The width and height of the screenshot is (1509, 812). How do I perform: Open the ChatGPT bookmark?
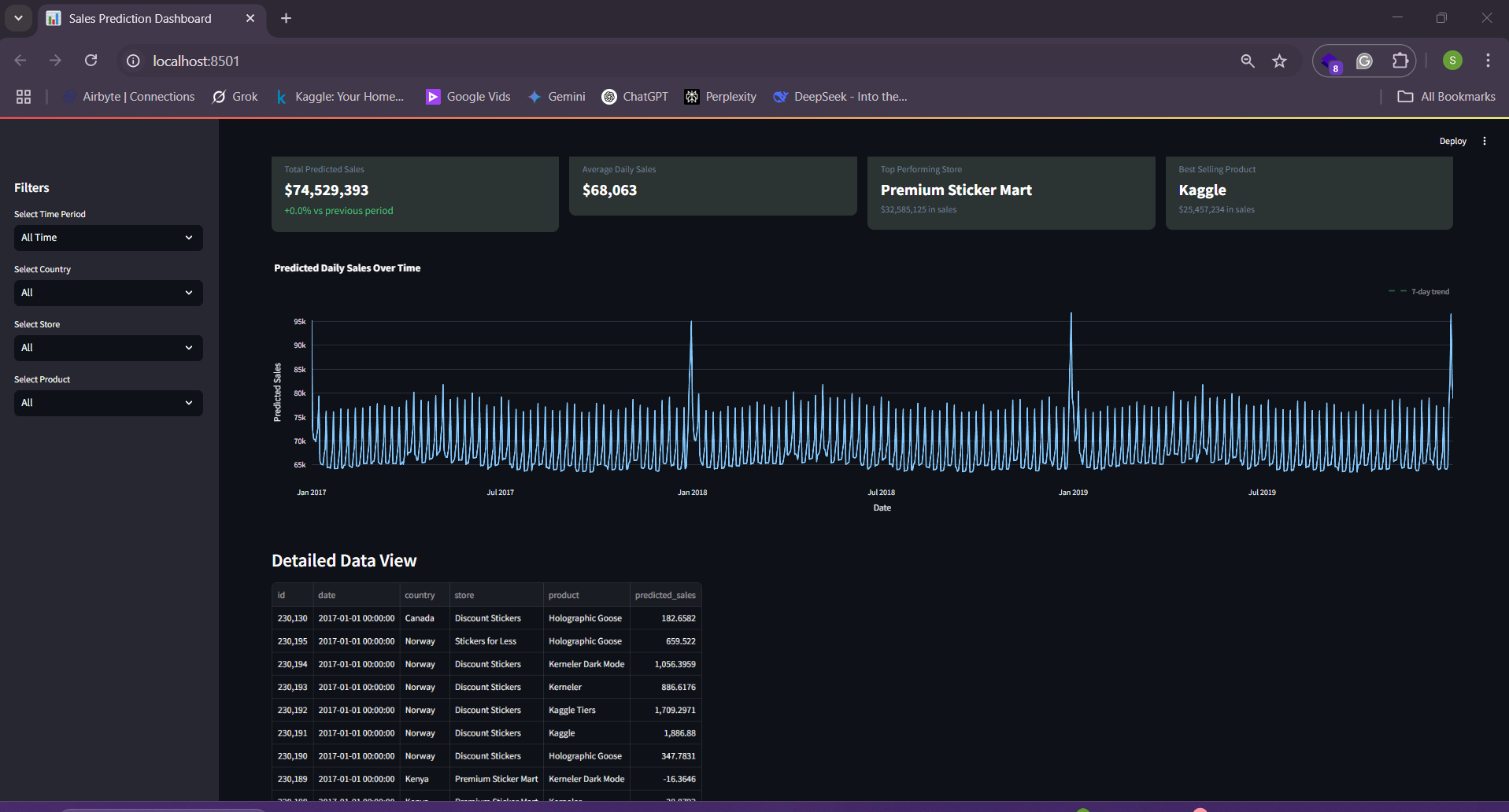click(635, 97)
